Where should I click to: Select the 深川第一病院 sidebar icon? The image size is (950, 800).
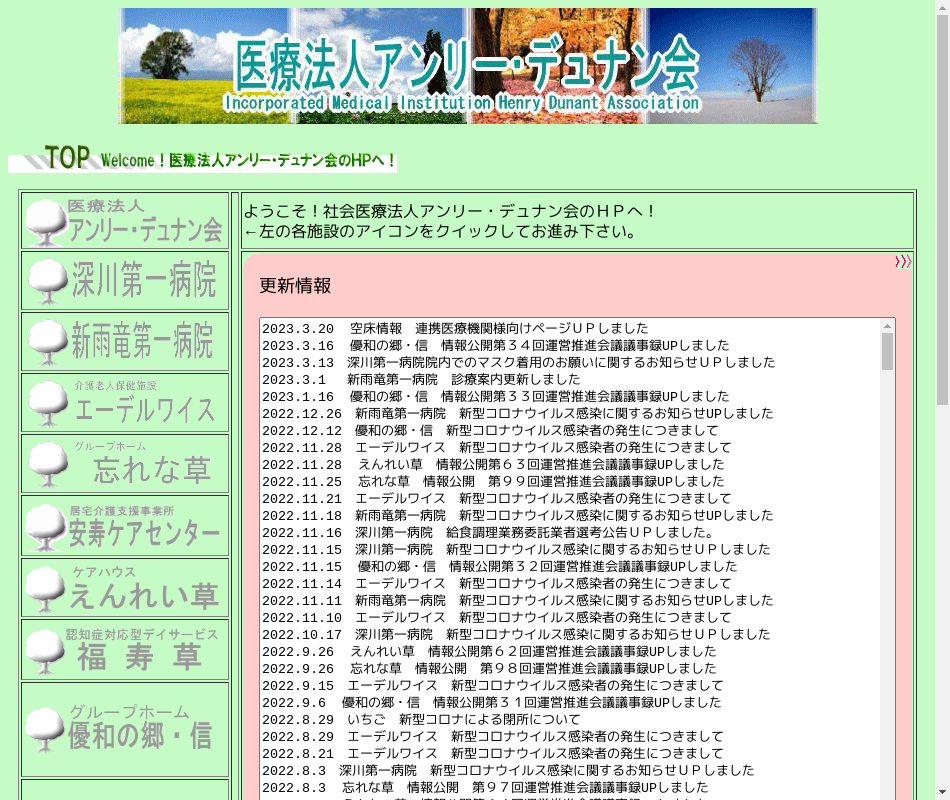125,281
